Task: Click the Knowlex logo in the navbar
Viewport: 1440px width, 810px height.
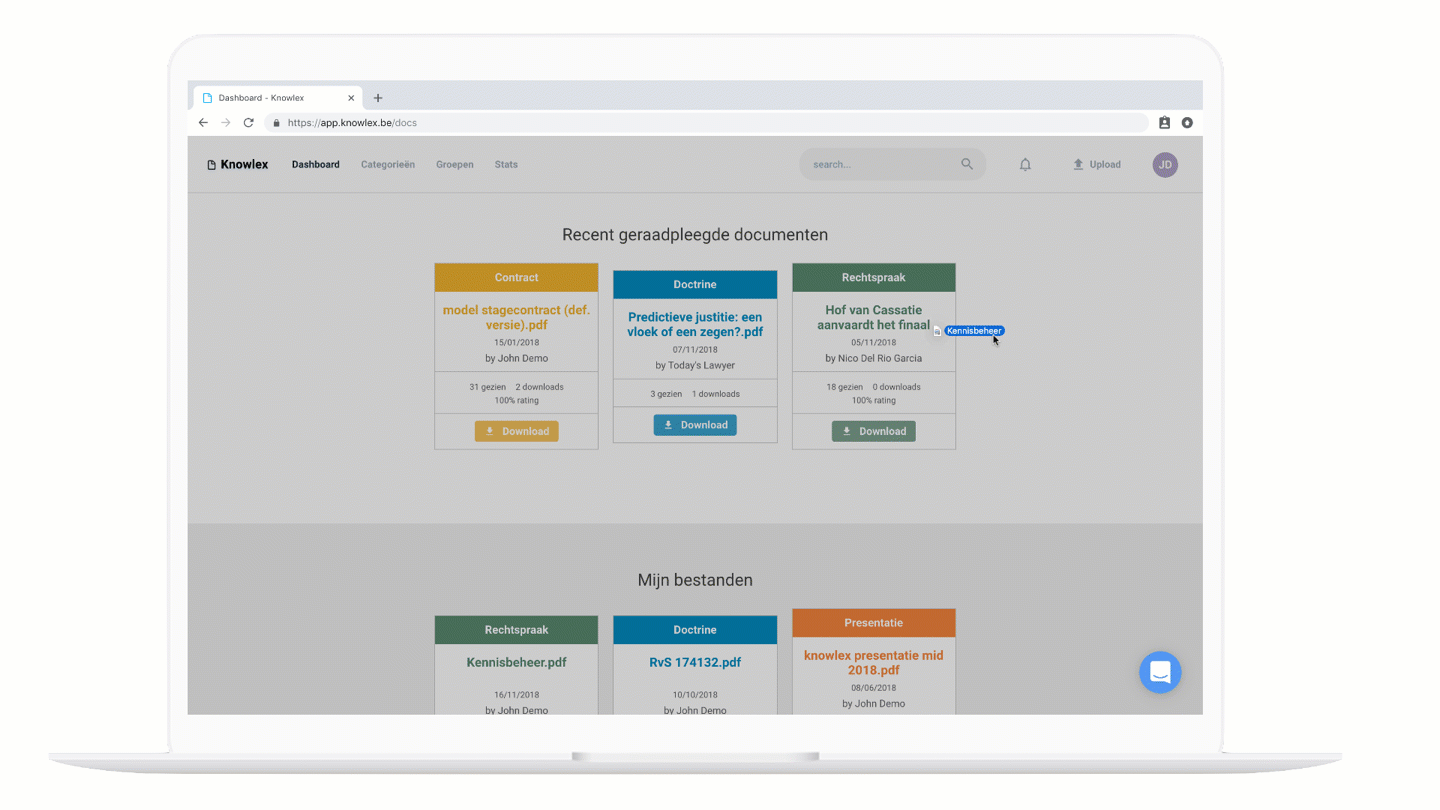Action: (238, 164)
